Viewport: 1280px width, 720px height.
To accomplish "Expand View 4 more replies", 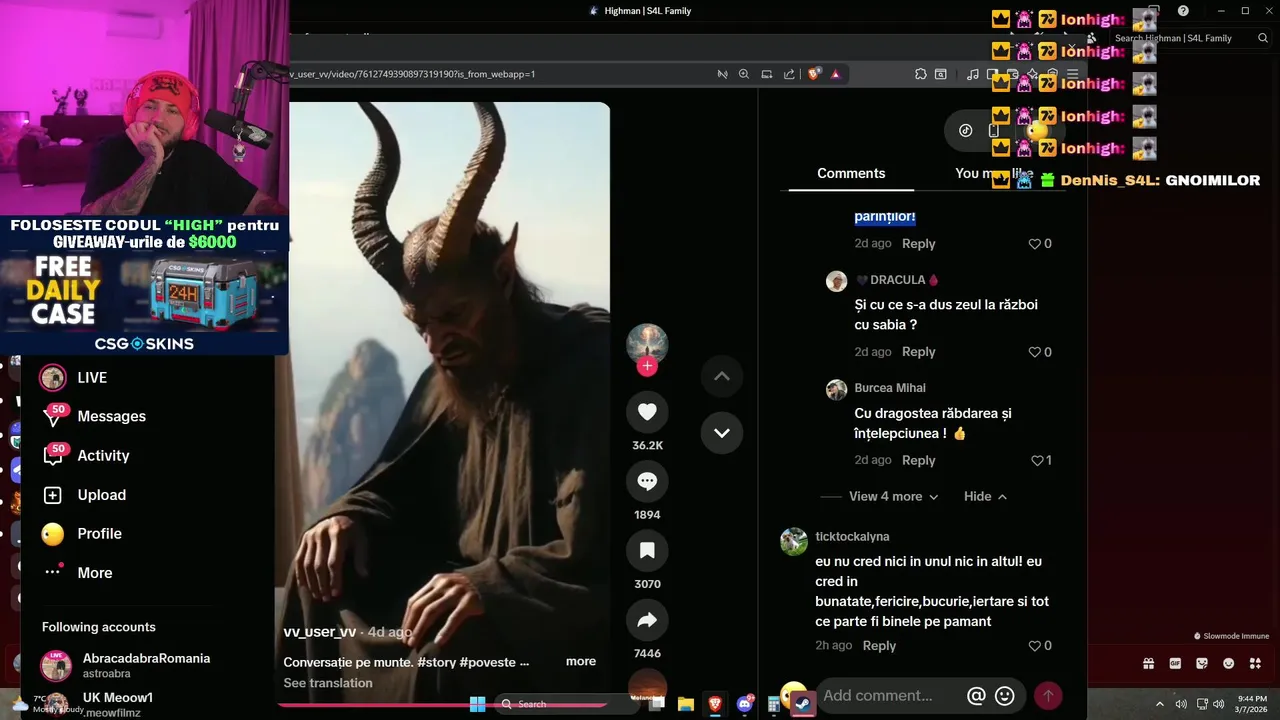I will 893,497.
